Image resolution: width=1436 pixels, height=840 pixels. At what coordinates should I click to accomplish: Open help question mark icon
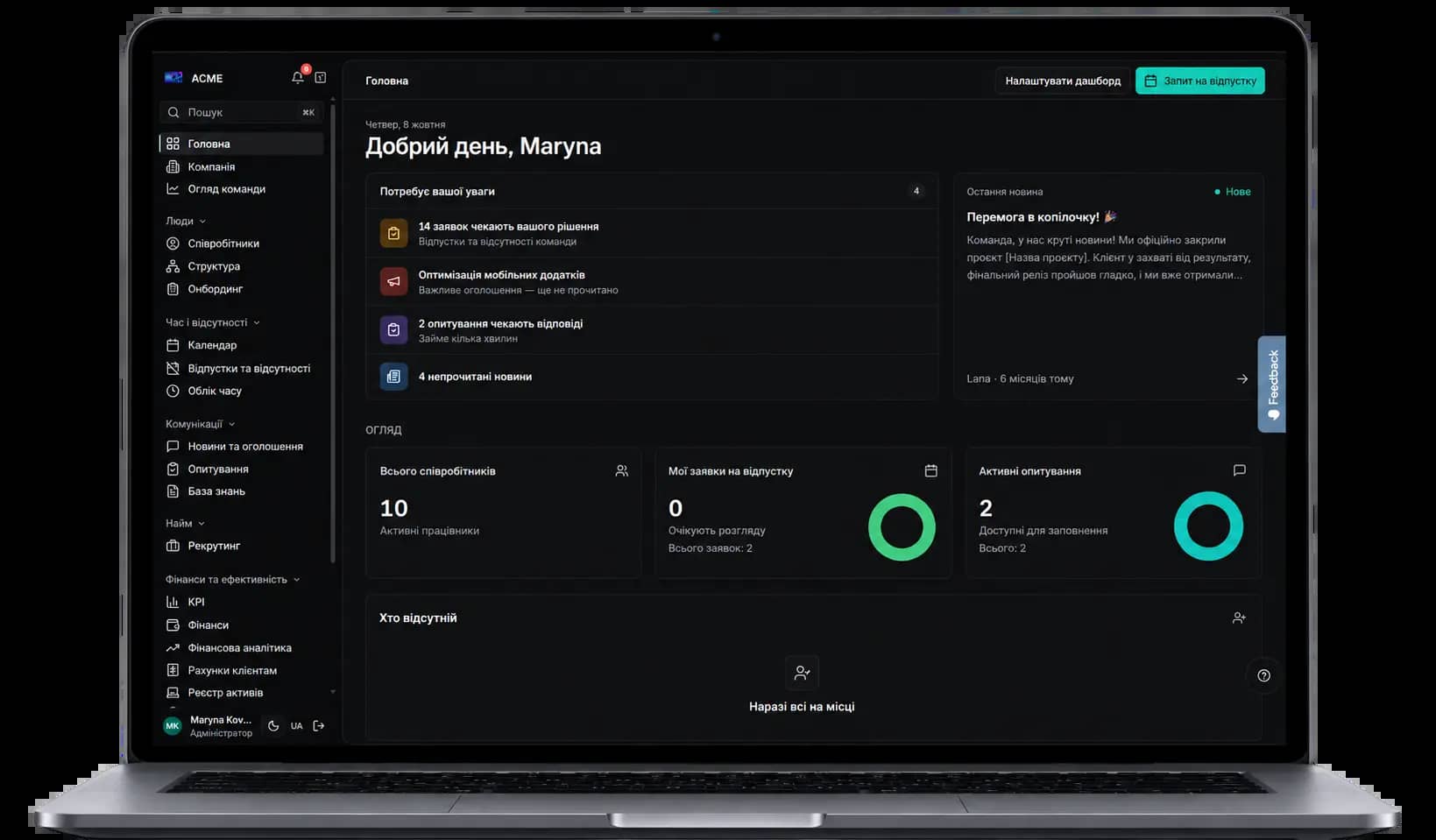[1263, 675]
